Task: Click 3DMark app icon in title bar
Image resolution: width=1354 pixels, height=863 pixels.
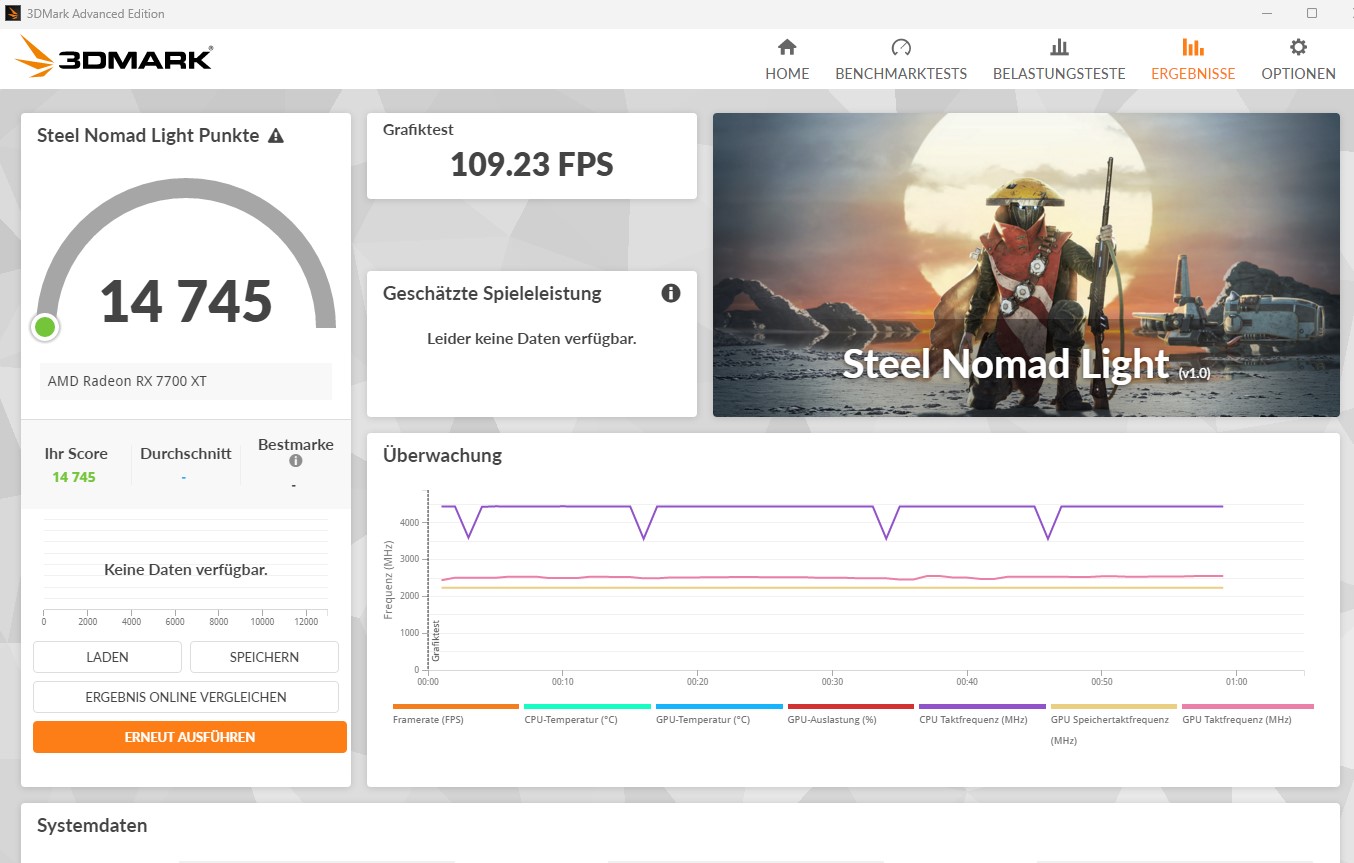Action: [14, 14]
